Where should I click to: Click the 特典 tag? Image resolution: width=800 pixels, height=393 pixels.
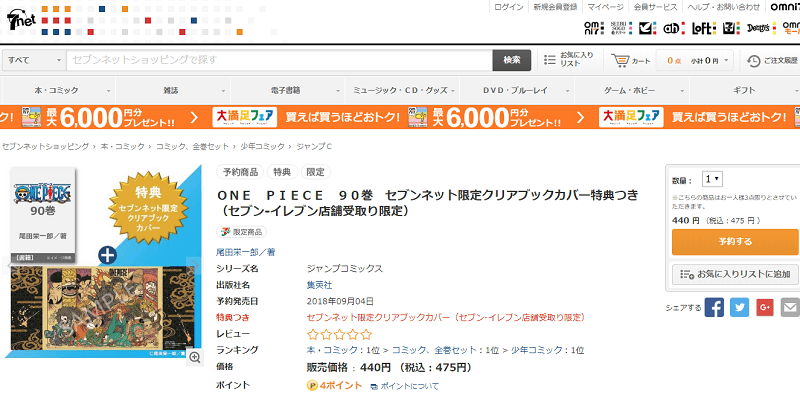coord(282,172)
